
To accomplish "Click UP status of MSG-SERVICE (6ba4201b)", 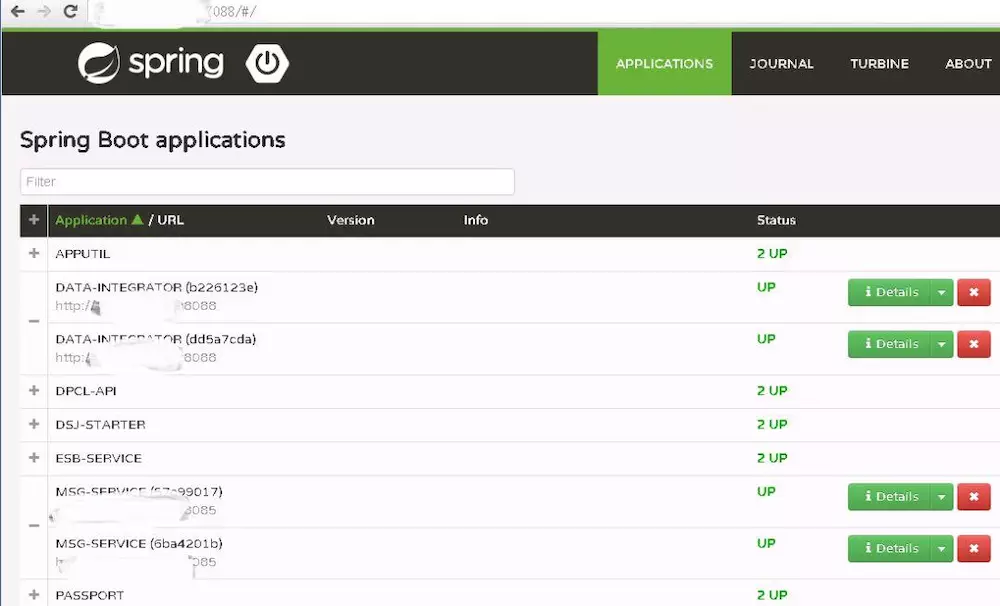I will [x=767, y=543].
